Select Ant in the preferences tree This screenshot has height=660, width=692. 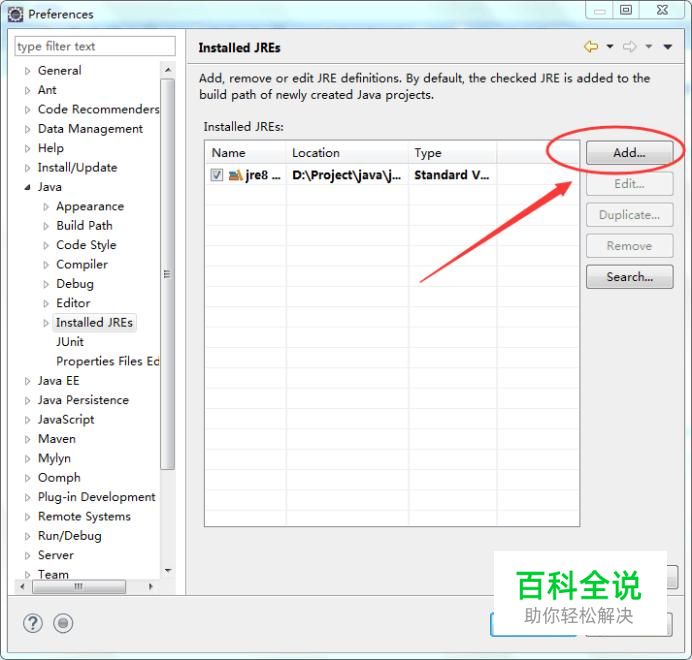(x=47, y=90)
